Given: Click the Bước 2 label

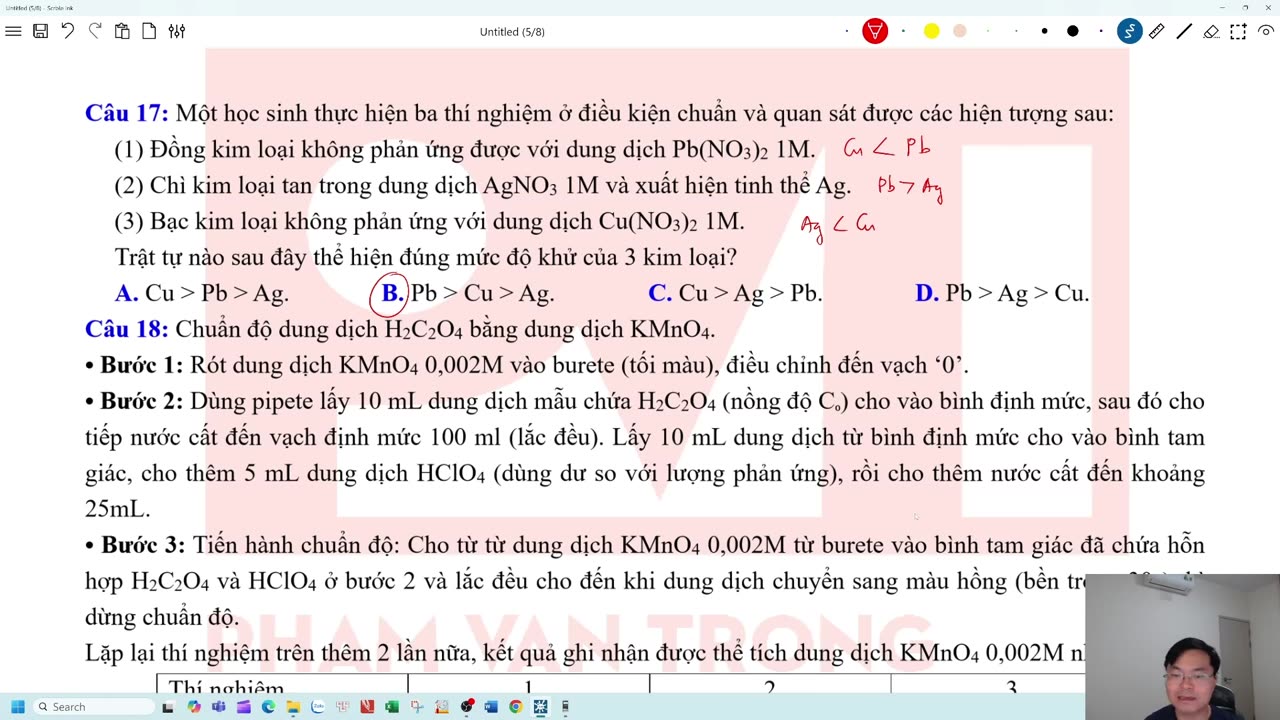Looking at the screenshot, I should (x=142, y=401).
